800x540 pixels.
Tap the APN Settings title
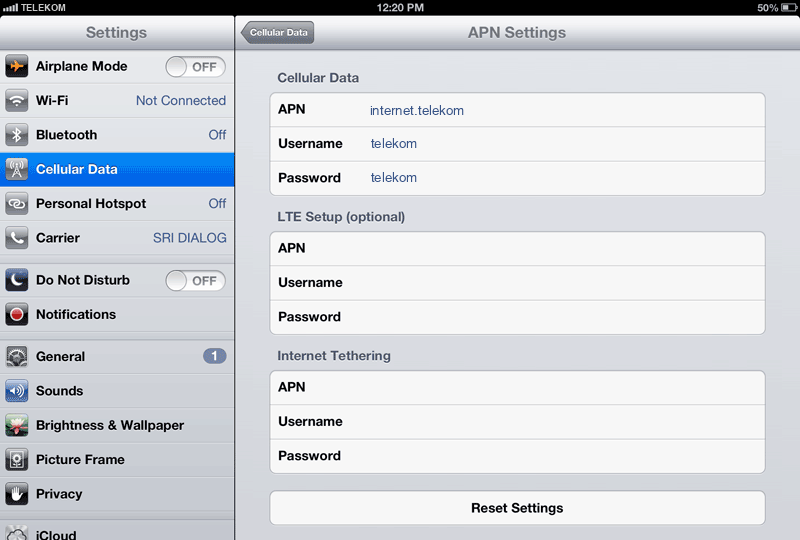coord(517,33)
